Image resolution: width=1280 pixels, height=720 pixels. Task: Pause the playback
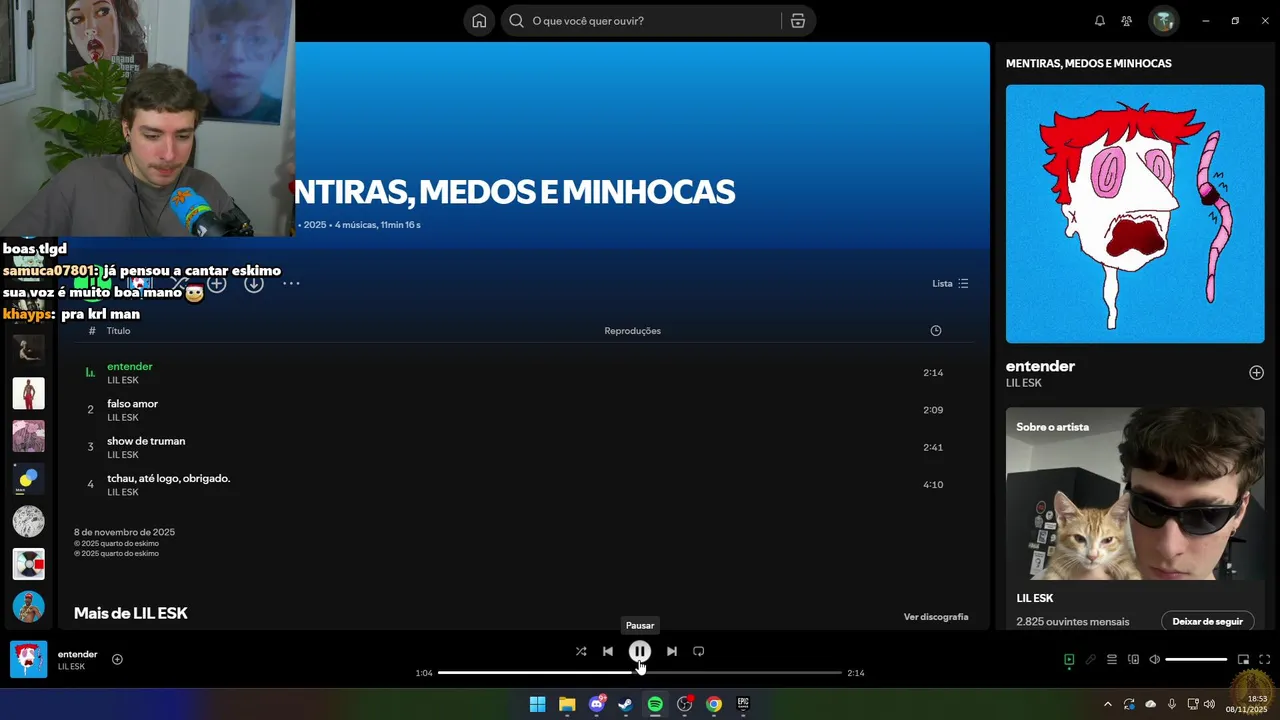point(640,651)
